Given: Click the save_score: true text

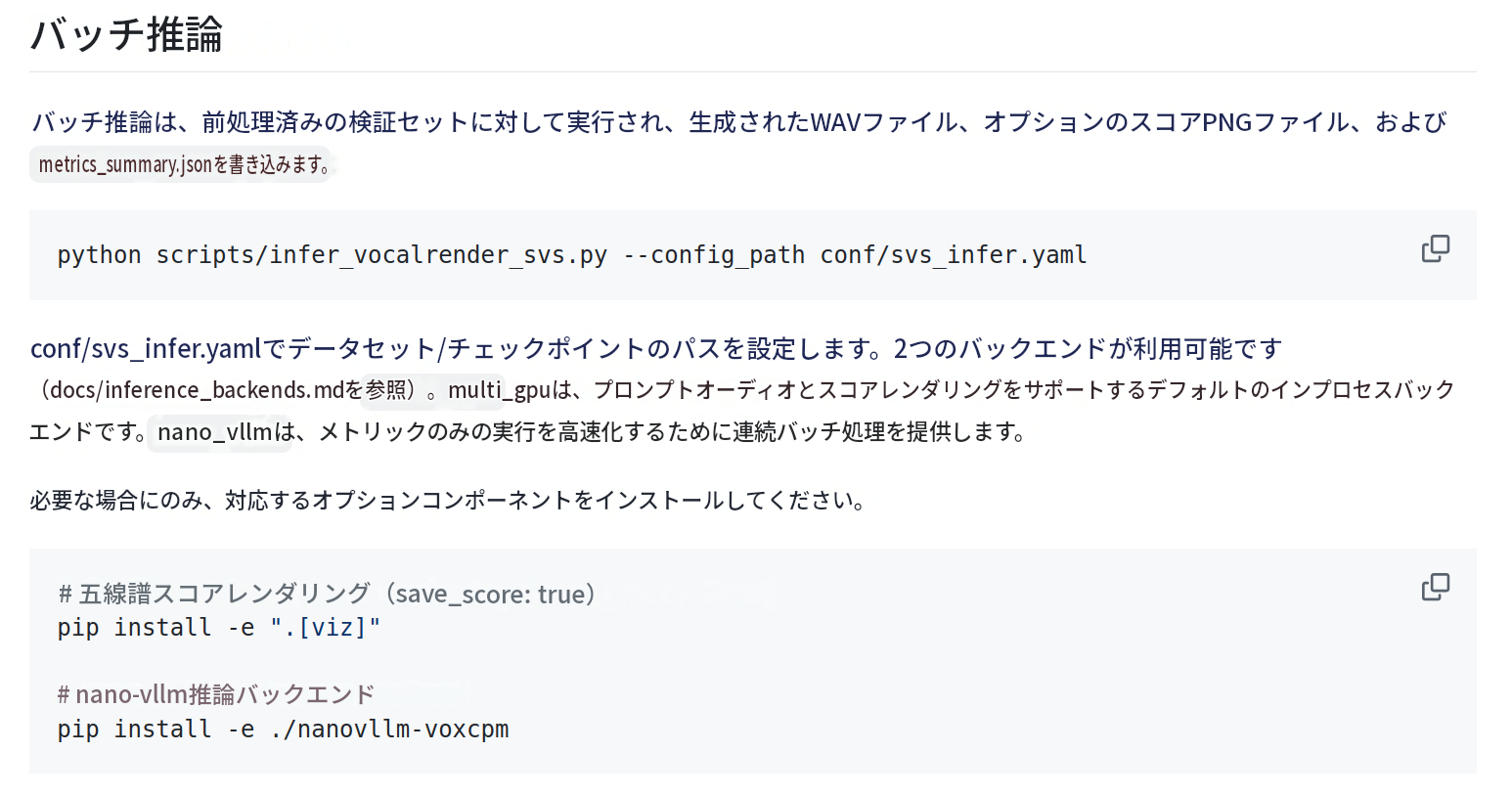Looking at the screenshot, I should (490, 594).
